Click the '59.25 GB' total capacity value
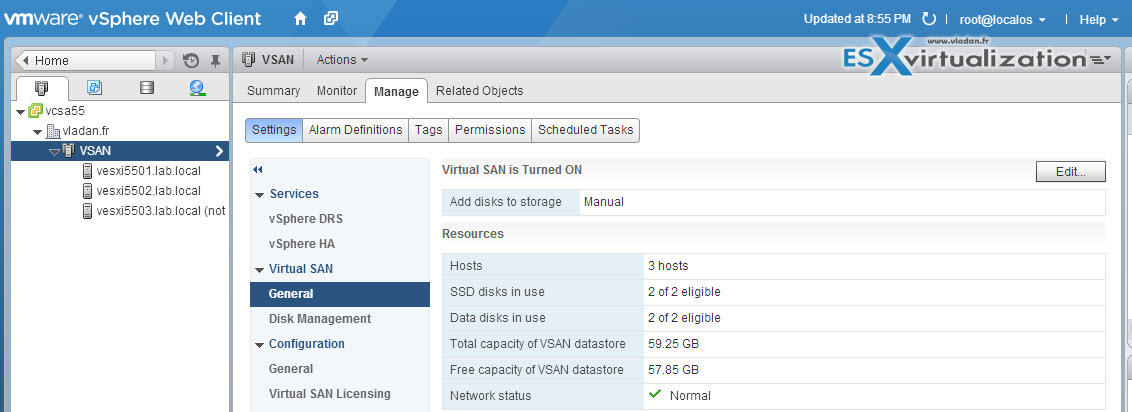Viewport: 1132px width, 412px height. (x=674, y=343)
